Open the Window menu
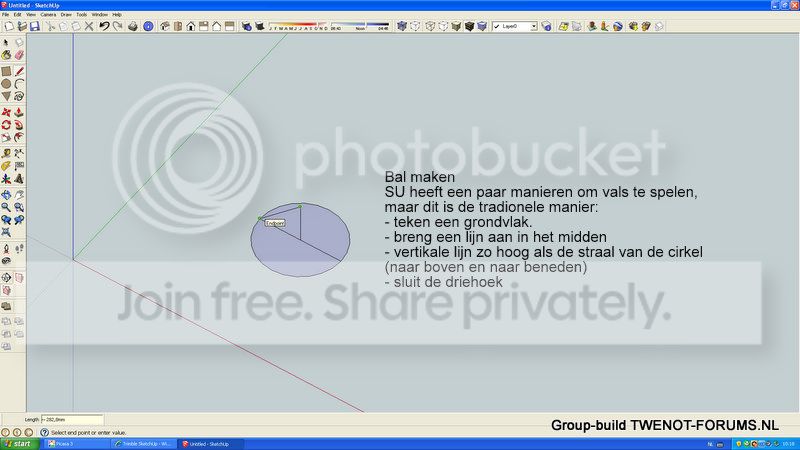The image size is (800, 450). point(99,15)
